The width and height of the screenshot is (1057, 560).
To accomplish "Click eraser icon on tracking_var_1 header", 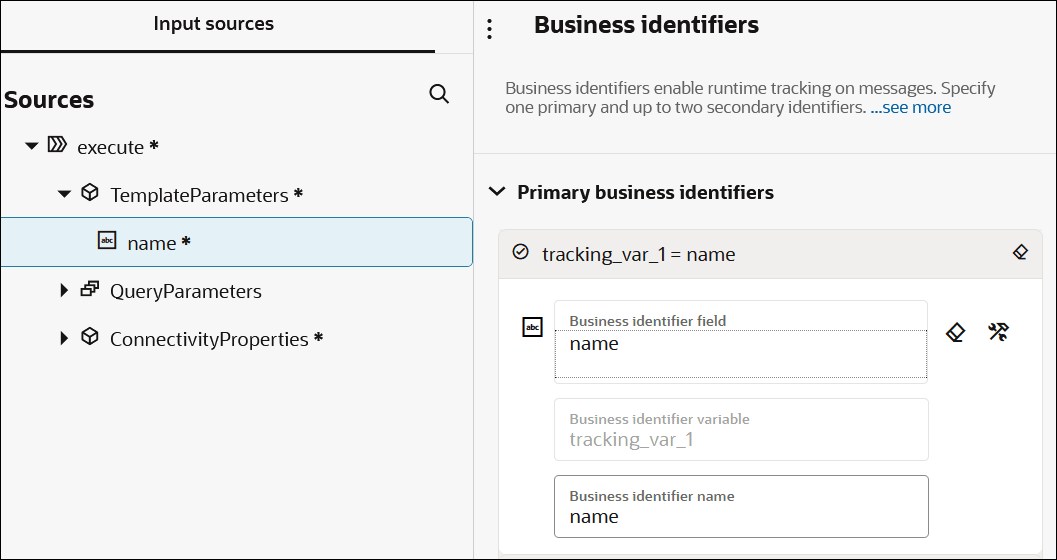I will pyautogui.click(x=1020, y=252).
